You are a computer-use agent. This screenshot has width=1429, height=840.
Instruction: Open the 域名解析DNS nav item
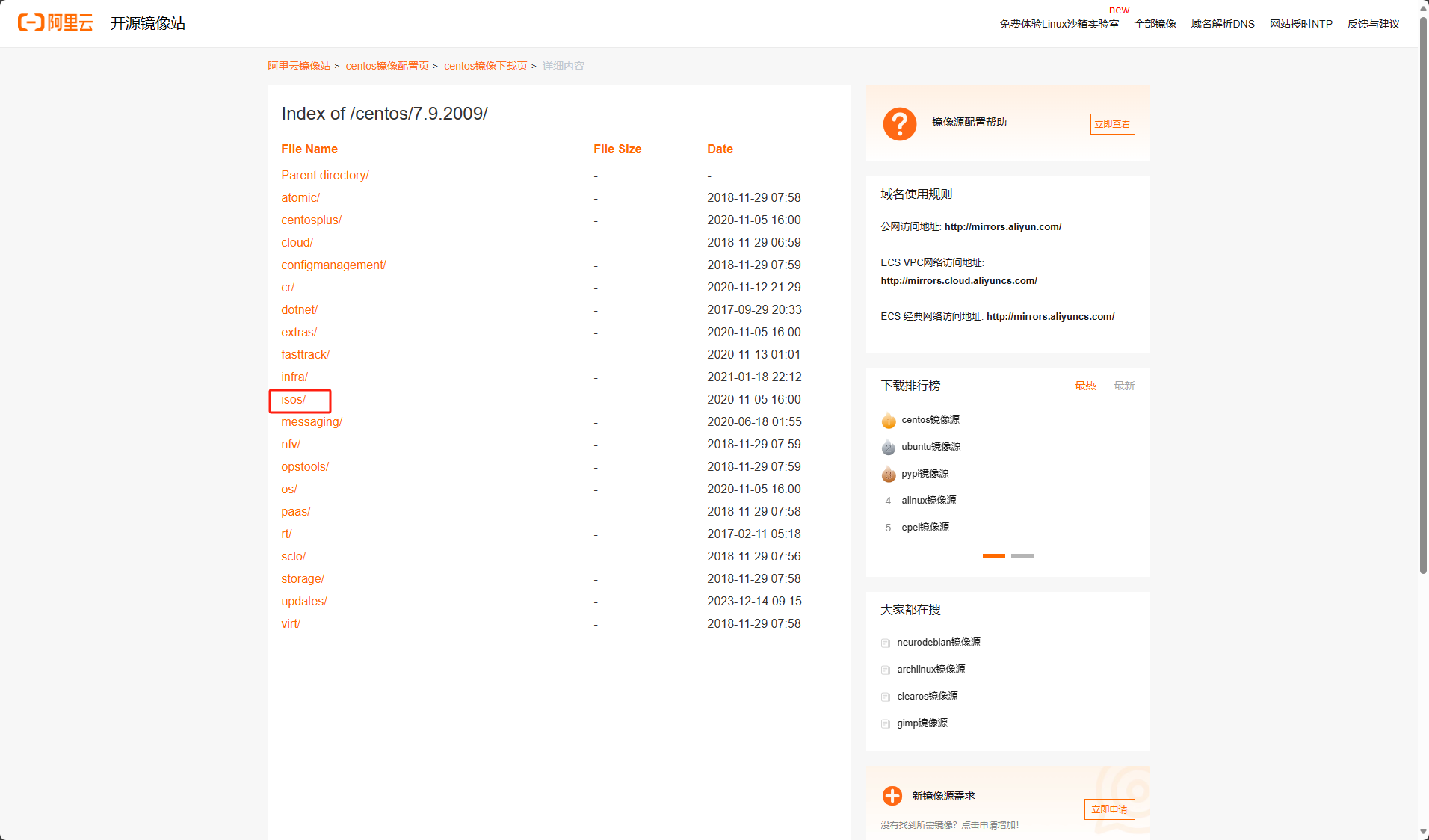click(x=1223, y=24)
